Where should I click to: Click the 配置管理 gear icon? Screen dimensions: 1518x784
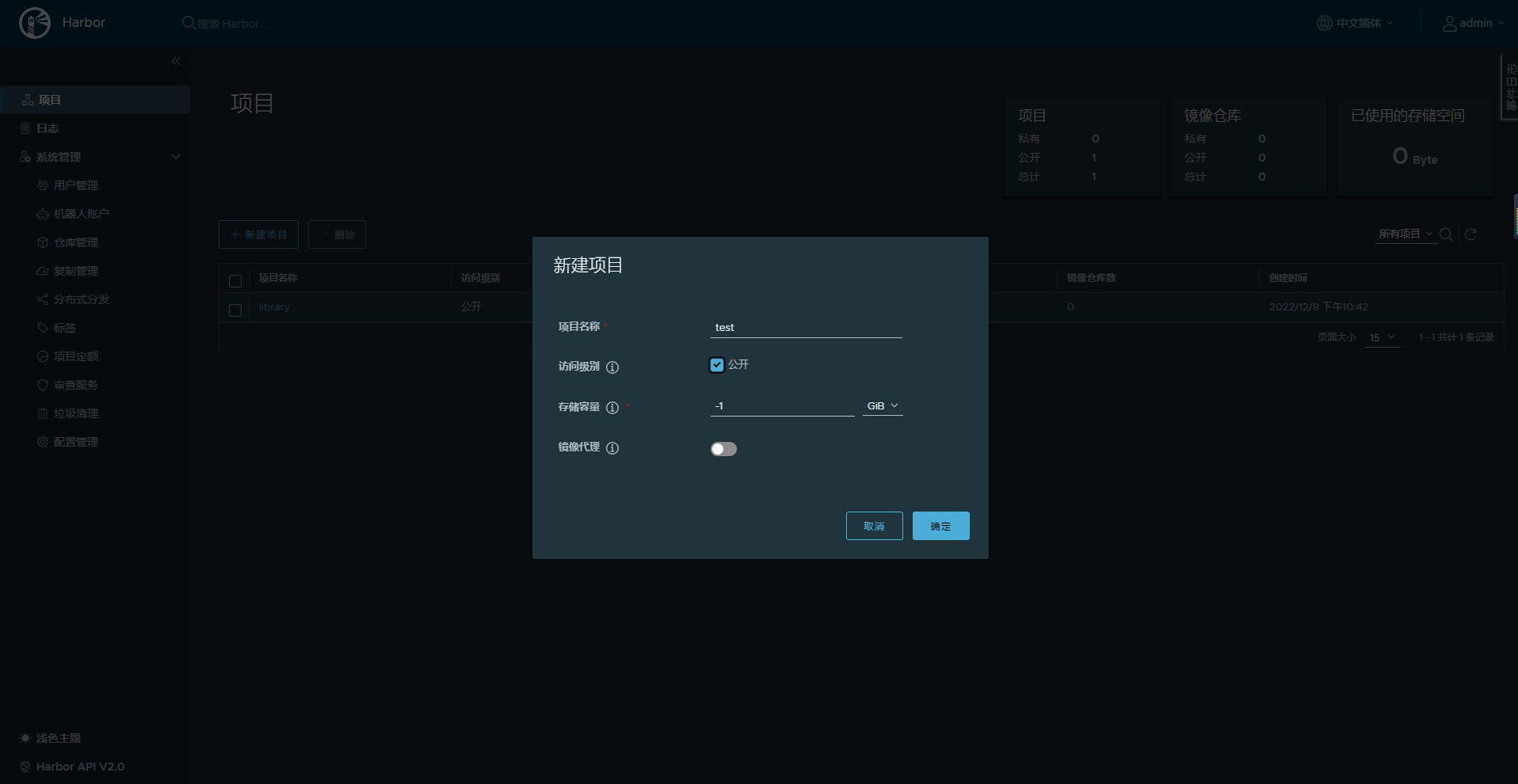(x=43, y=442)
